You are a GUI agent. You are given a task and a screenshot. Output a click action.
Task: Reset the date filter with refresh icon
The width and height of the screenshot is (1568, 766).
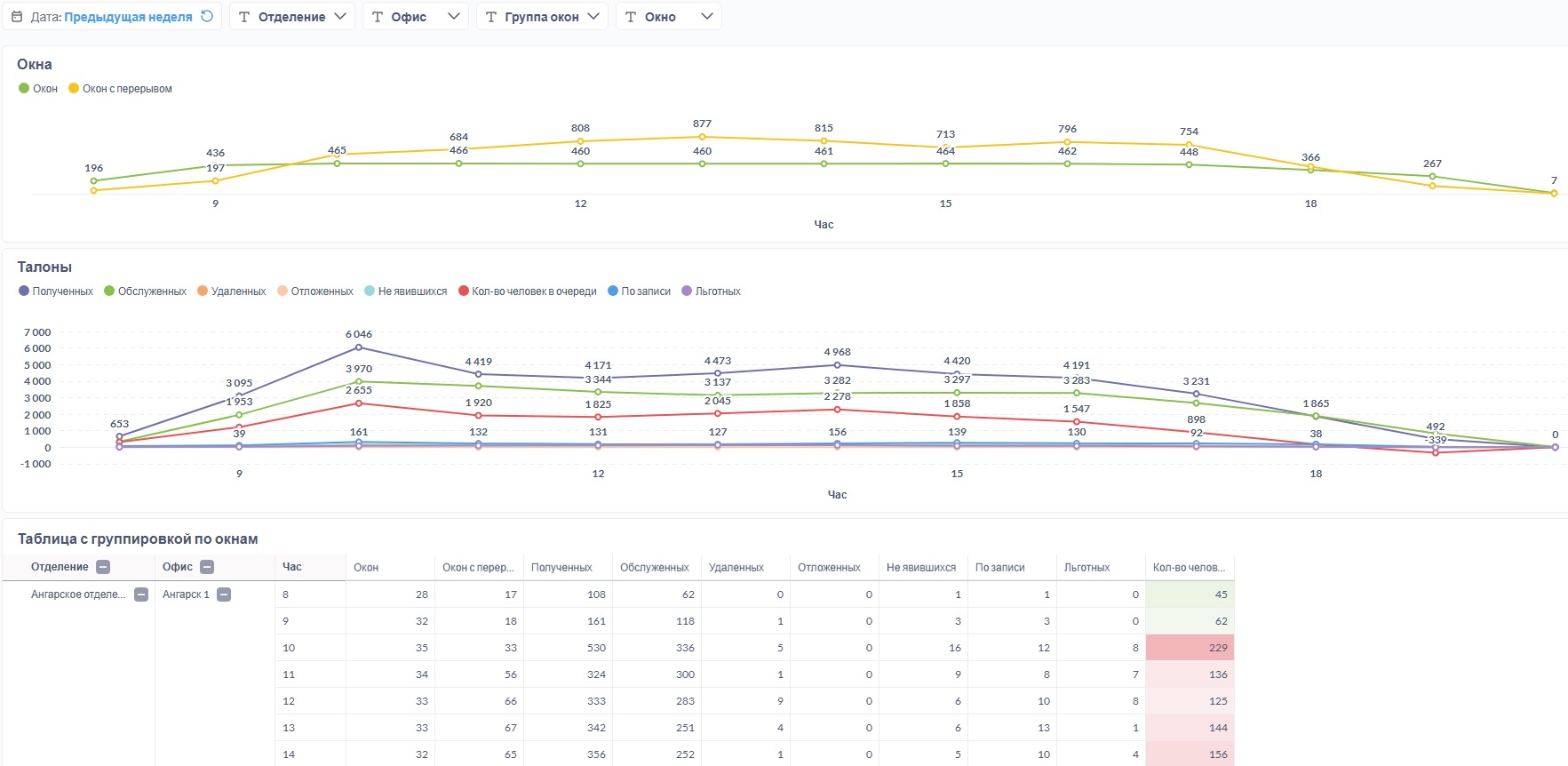click(207, 16)
